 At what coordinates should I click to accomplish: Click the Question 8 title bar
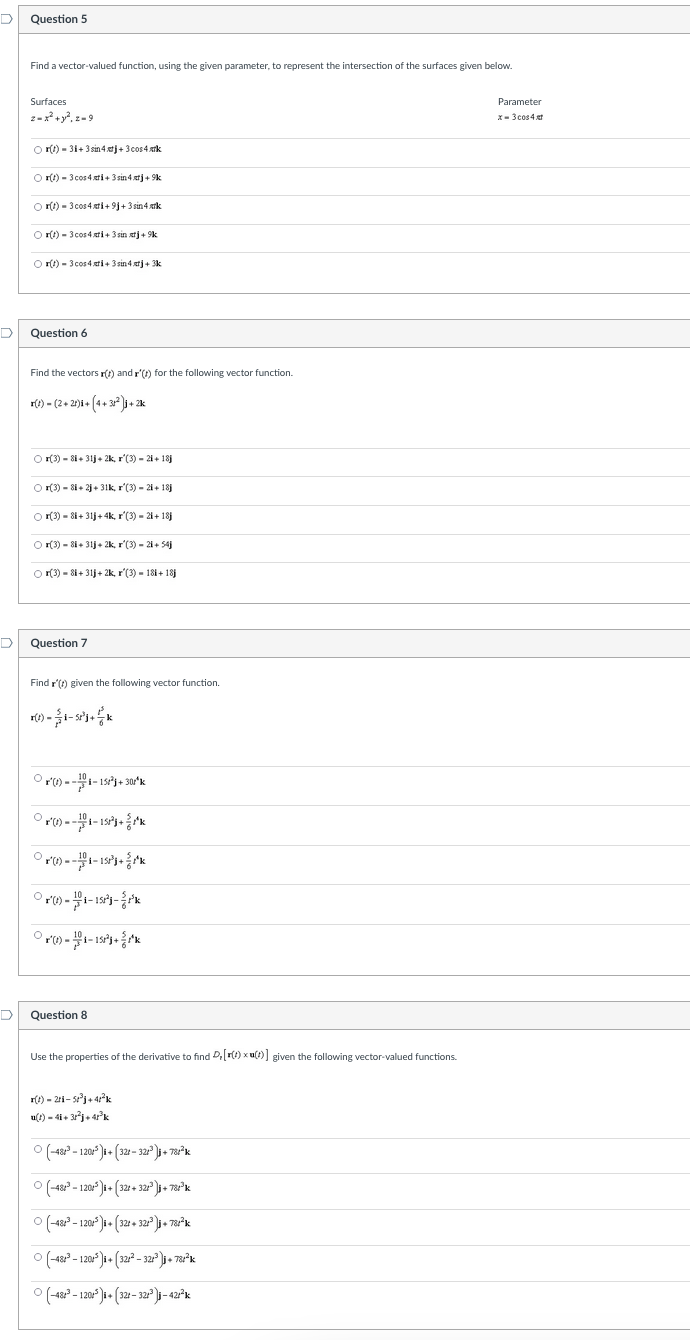click(x=345, y=1015)
